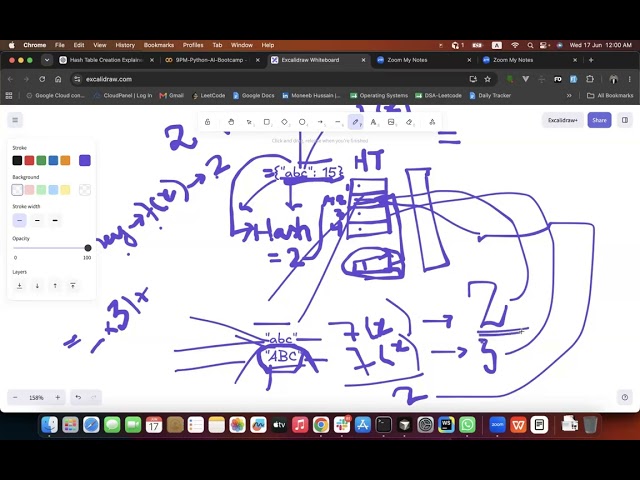Open the custom background color picker
This screenshot has height=480, width=640.
coord(85,190)
